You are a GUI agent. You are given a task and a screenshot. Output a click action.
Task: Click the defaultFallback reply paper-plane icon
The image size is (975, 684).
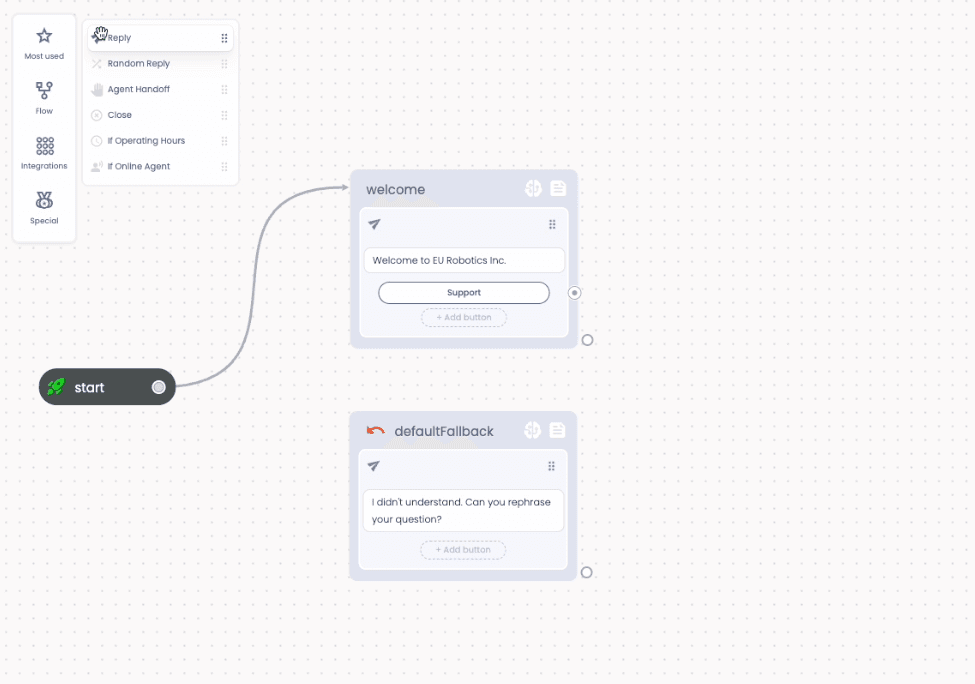pos(373,466)
